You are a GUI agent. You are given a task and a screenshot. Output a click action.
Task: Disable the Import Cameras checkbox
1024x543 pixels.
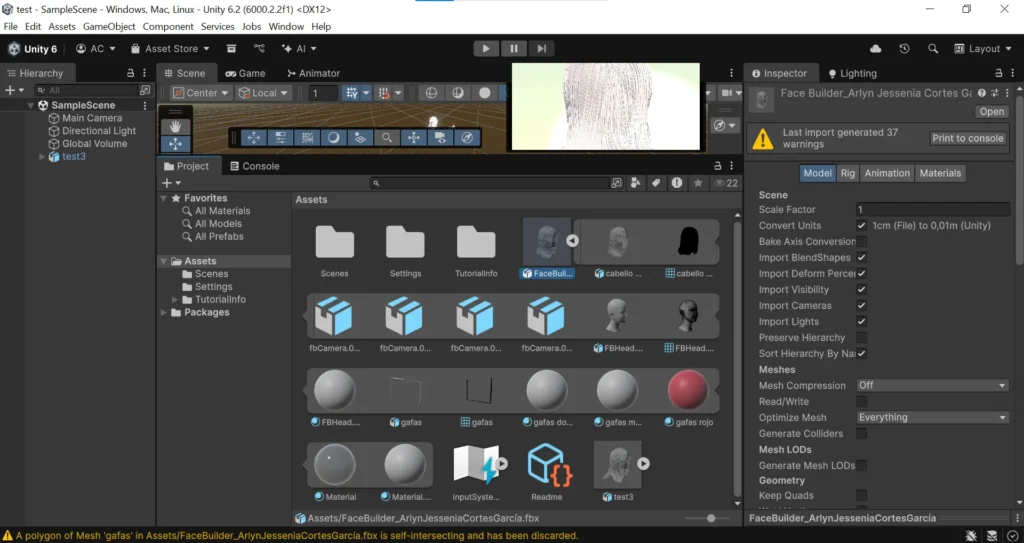click(862, 306)
